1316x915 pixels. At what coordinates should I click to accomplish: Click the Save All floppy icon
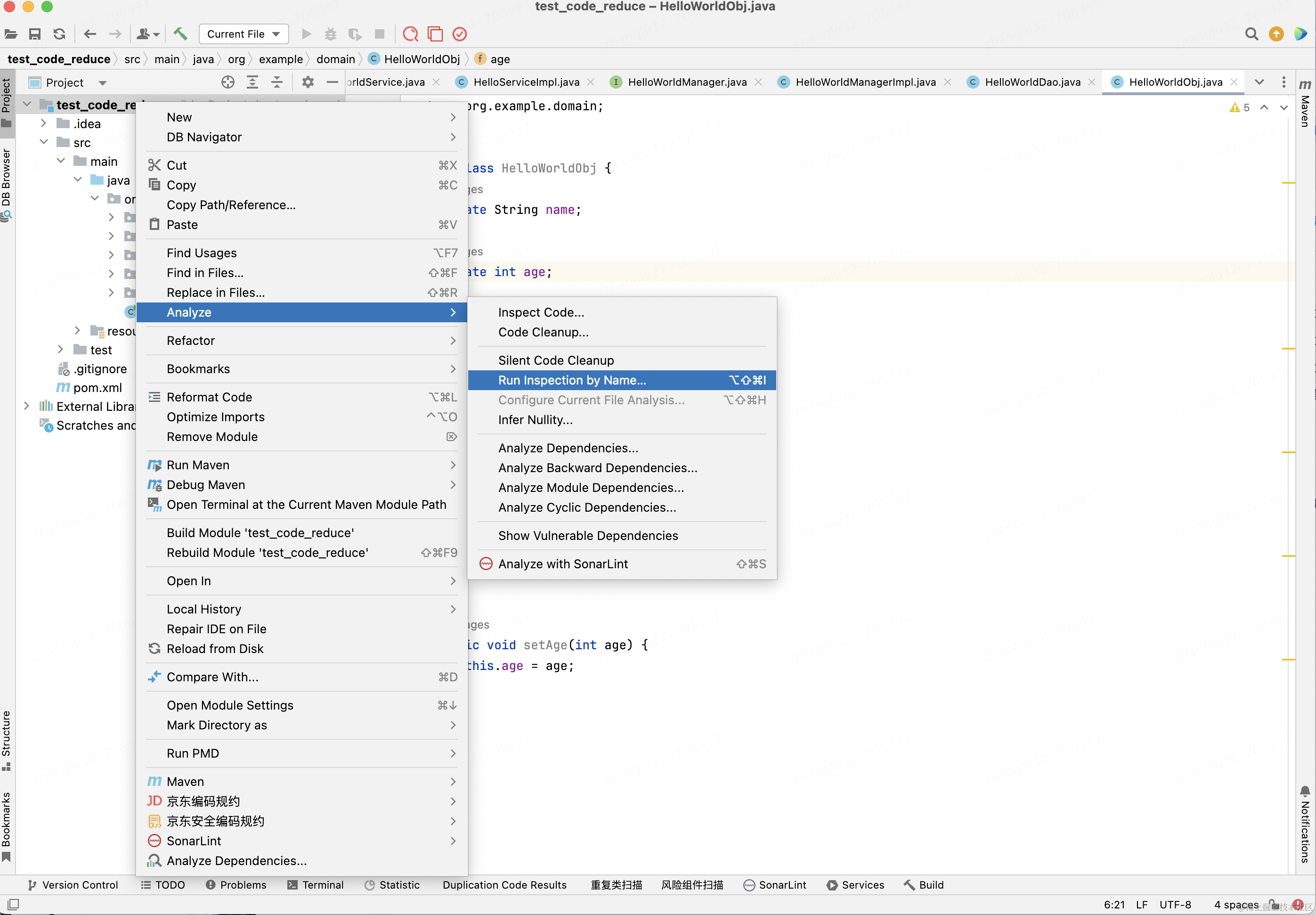click(x=35, y=34)
